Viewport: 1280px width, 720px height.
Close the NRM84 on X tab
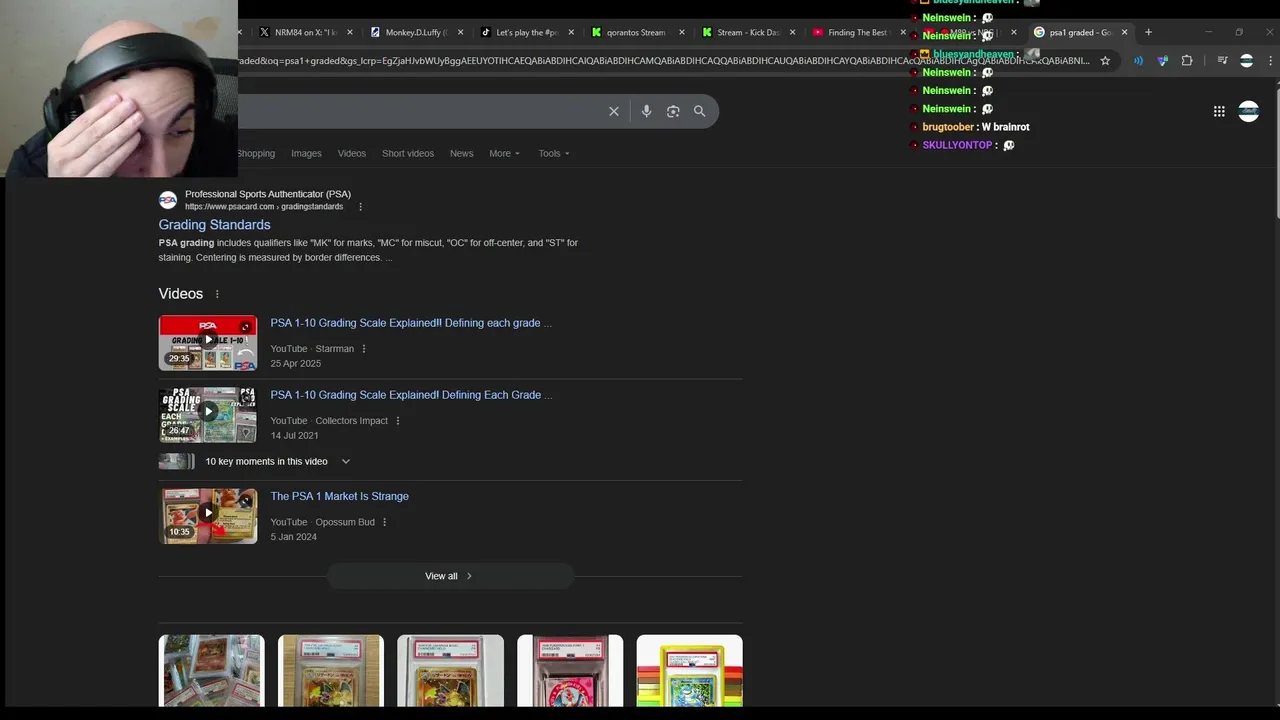tap(350, 32)
